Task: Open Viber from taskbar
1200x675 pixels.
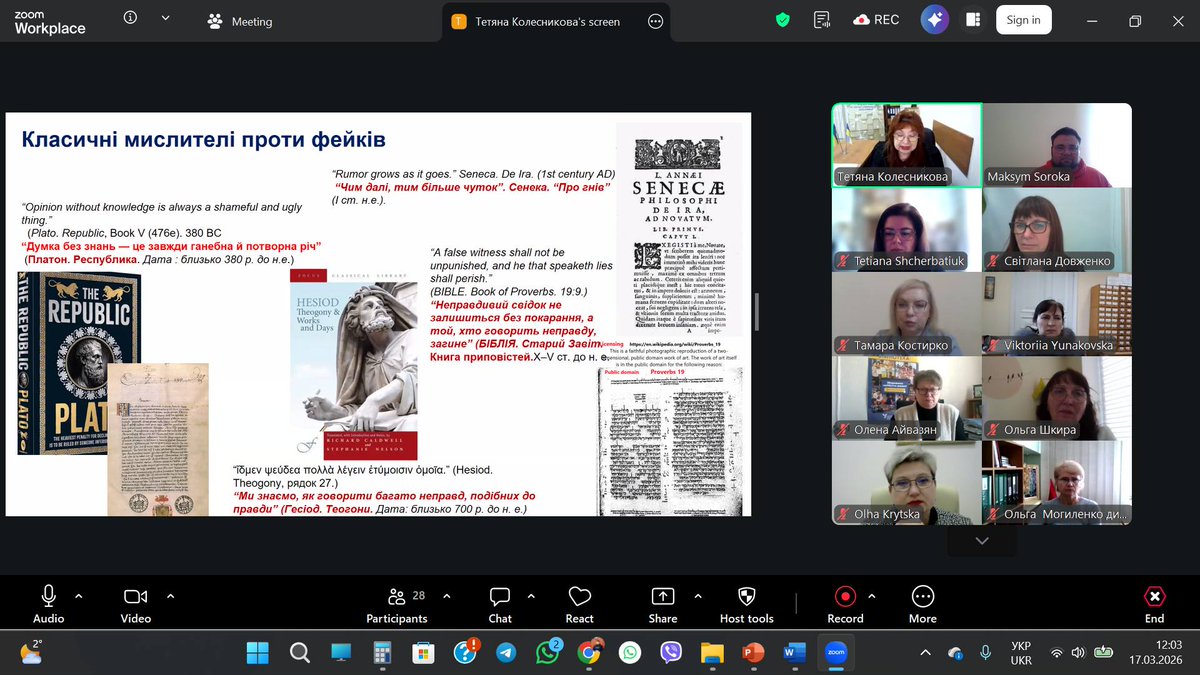Action: click(671, 653)
